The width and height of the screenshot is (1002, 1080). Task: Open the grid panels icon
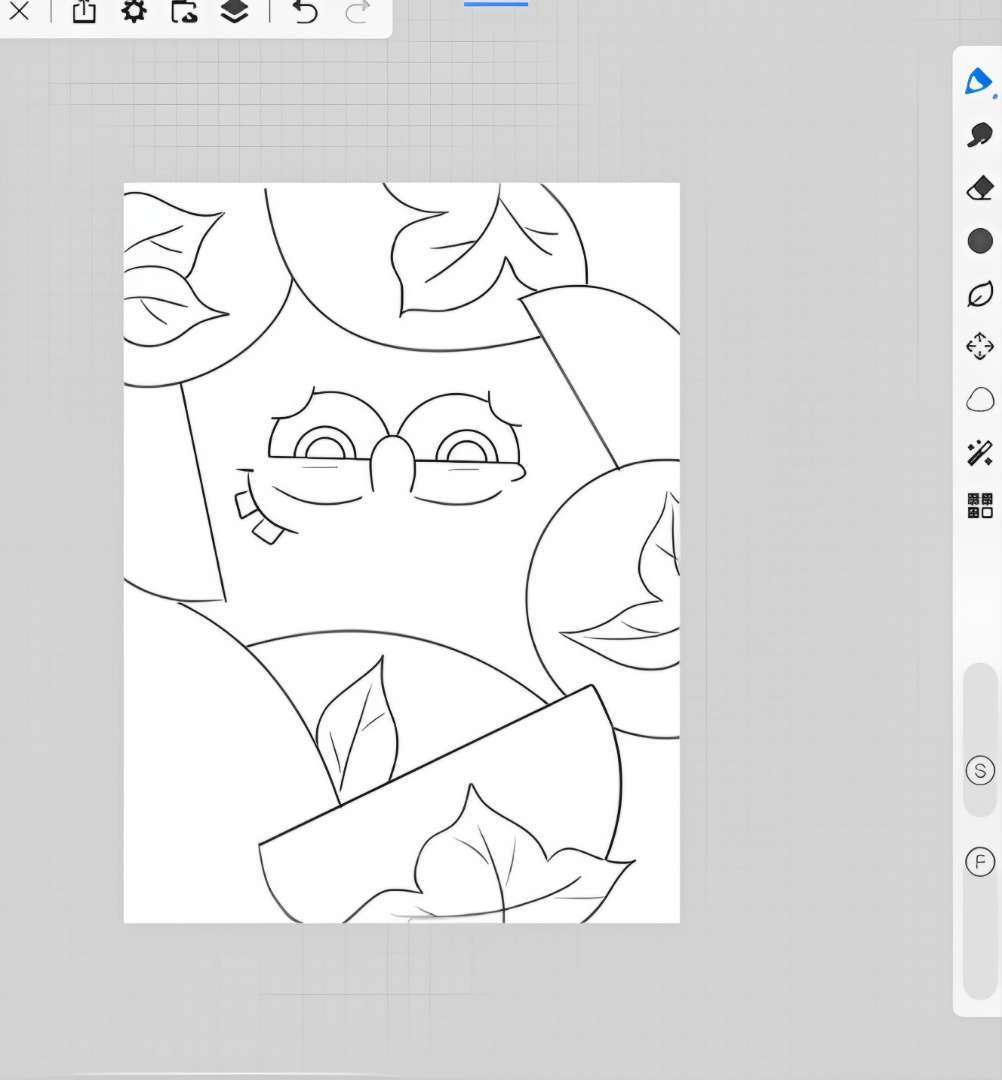[x=980, y=506]
